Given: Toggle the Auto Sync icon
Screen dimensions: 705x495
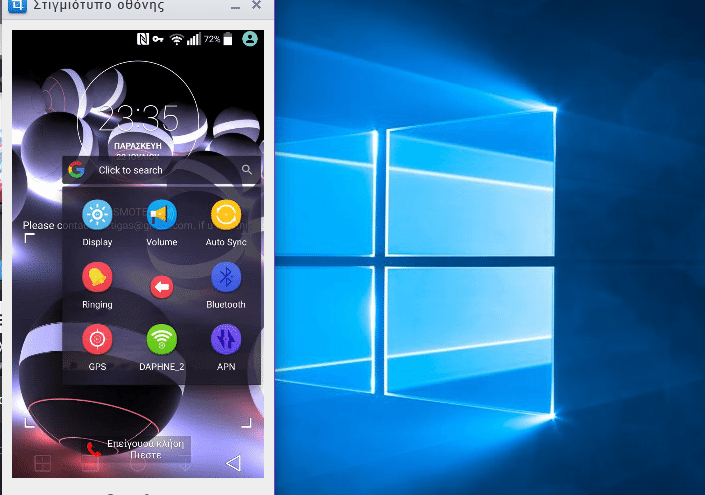Looking at the screenshot, I should [226, 215].
